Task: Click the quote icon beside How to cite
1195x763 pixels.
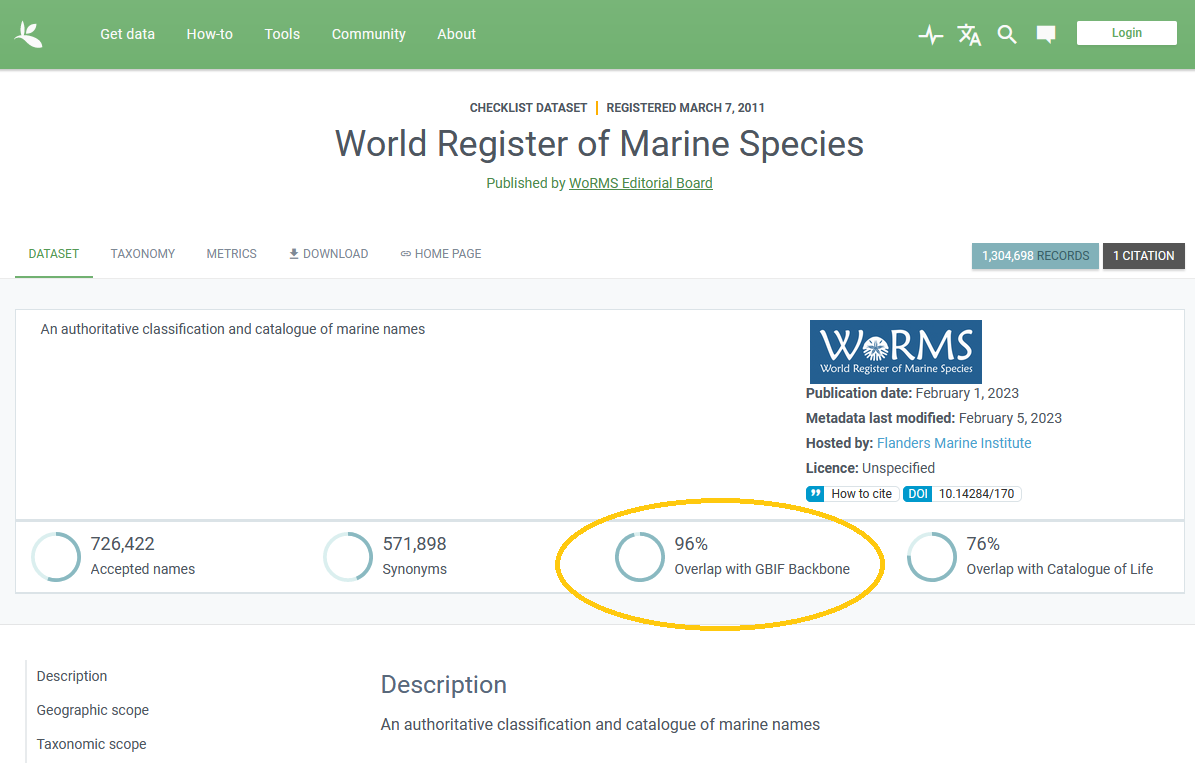Action: (815, 494)
